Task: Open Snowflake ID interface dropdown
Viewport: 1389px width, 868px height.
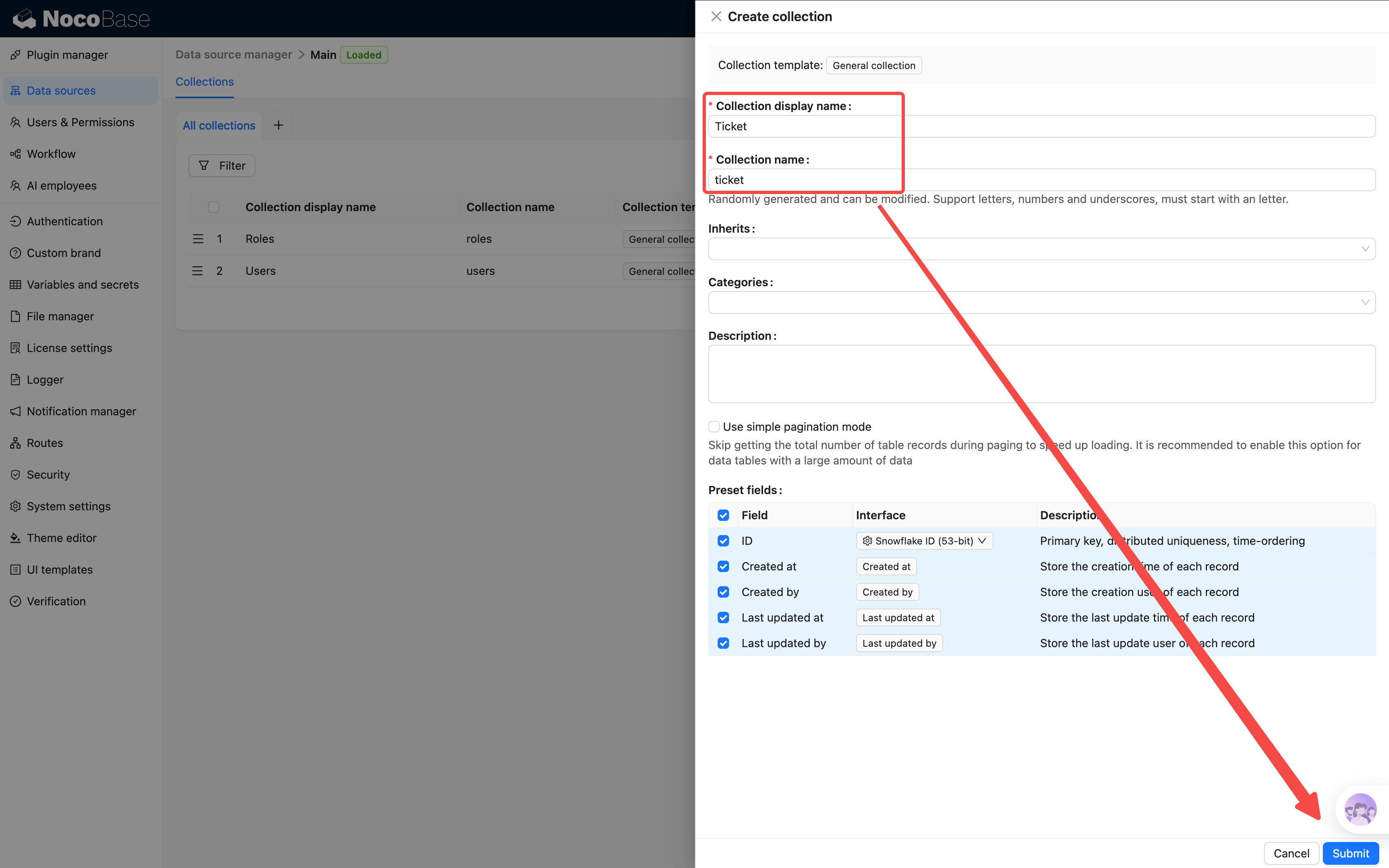Action: click(x=924, y=541)
